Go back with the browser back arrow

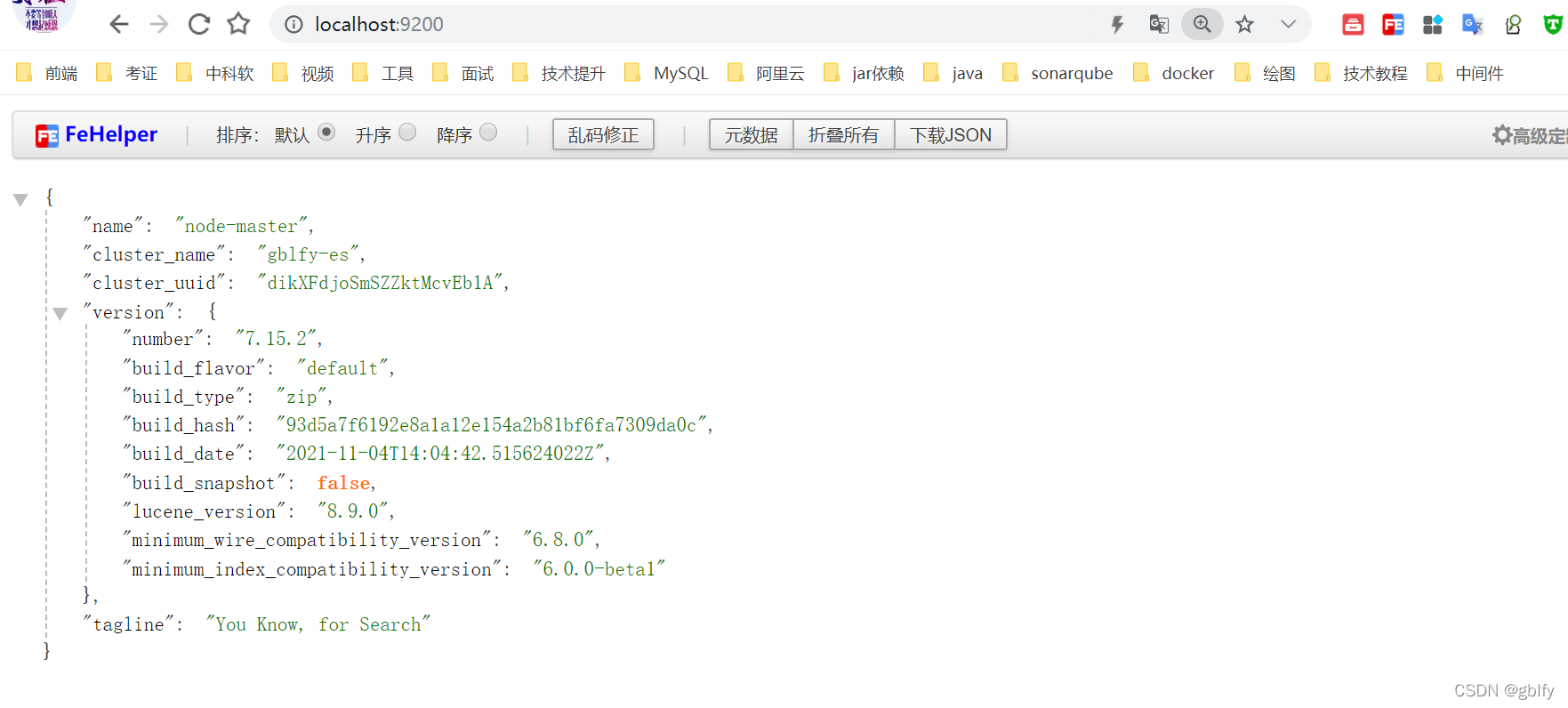coord(119,24)
